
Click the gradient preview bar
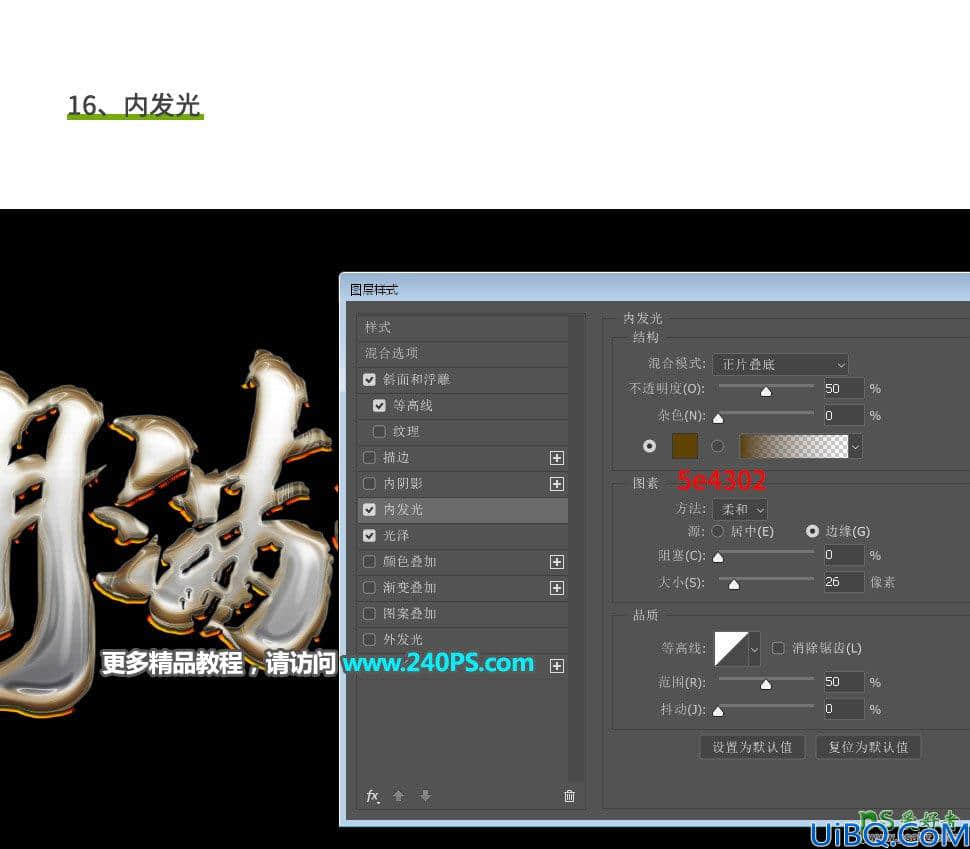pyautogui.click(x=794, y=446)
